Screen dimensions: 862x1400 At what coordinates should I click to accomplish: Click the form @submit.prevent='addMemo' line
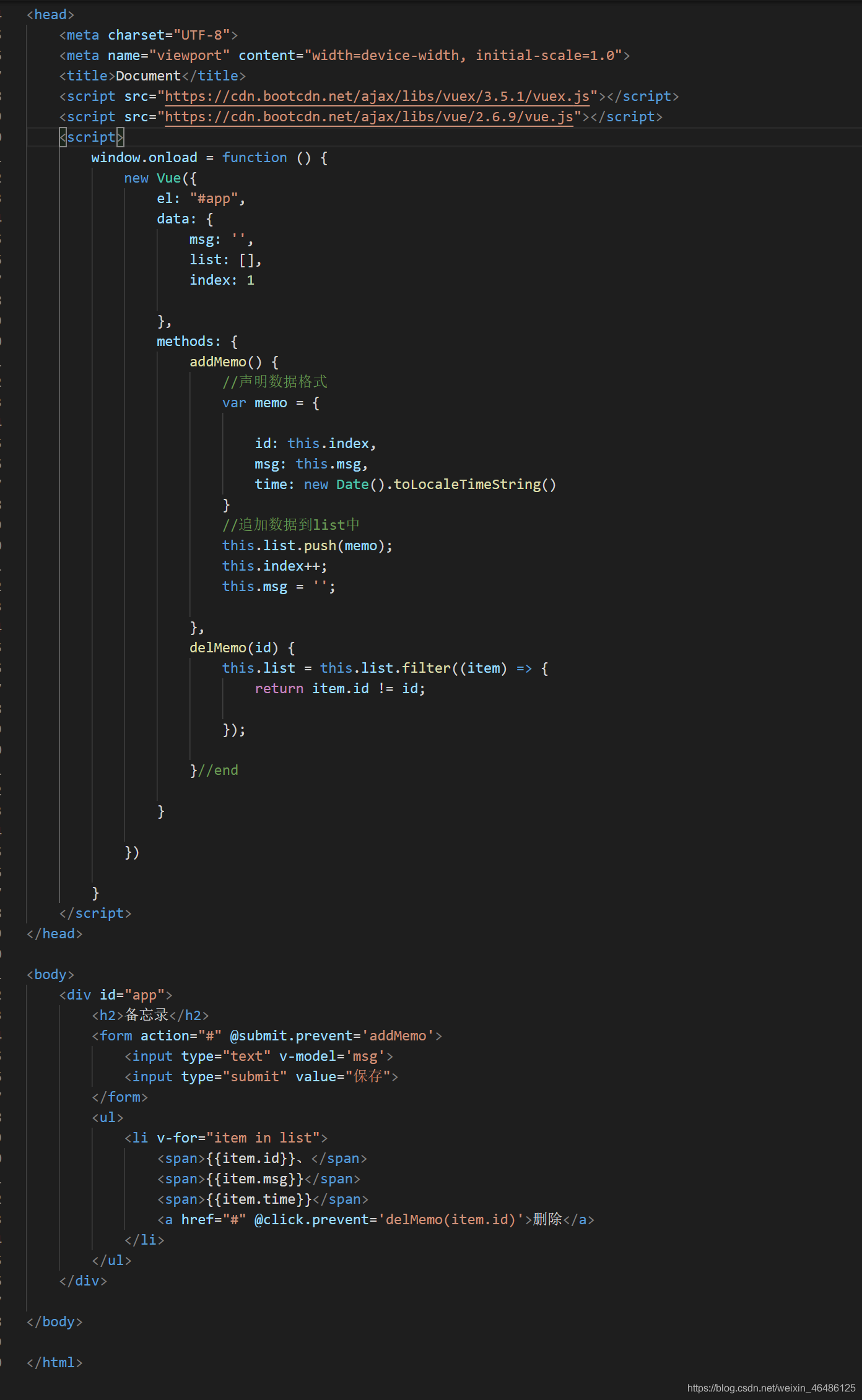[267, 1036]
